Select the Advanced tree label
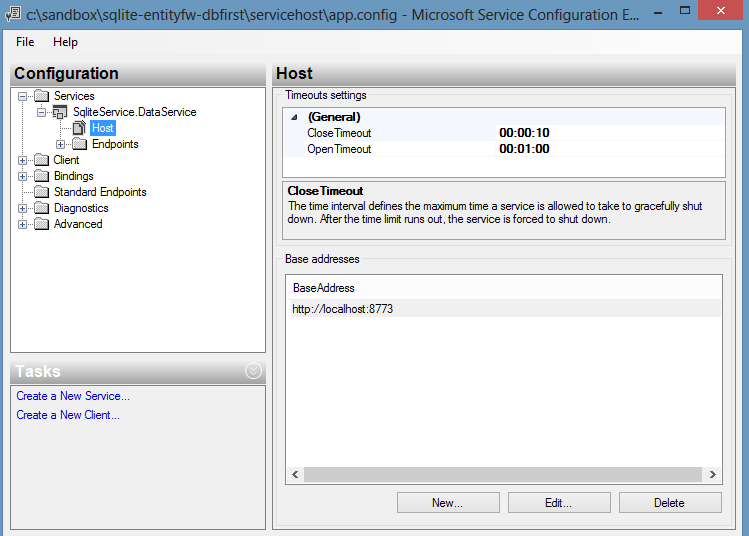749x536 pixels. [x=78, y=224]
